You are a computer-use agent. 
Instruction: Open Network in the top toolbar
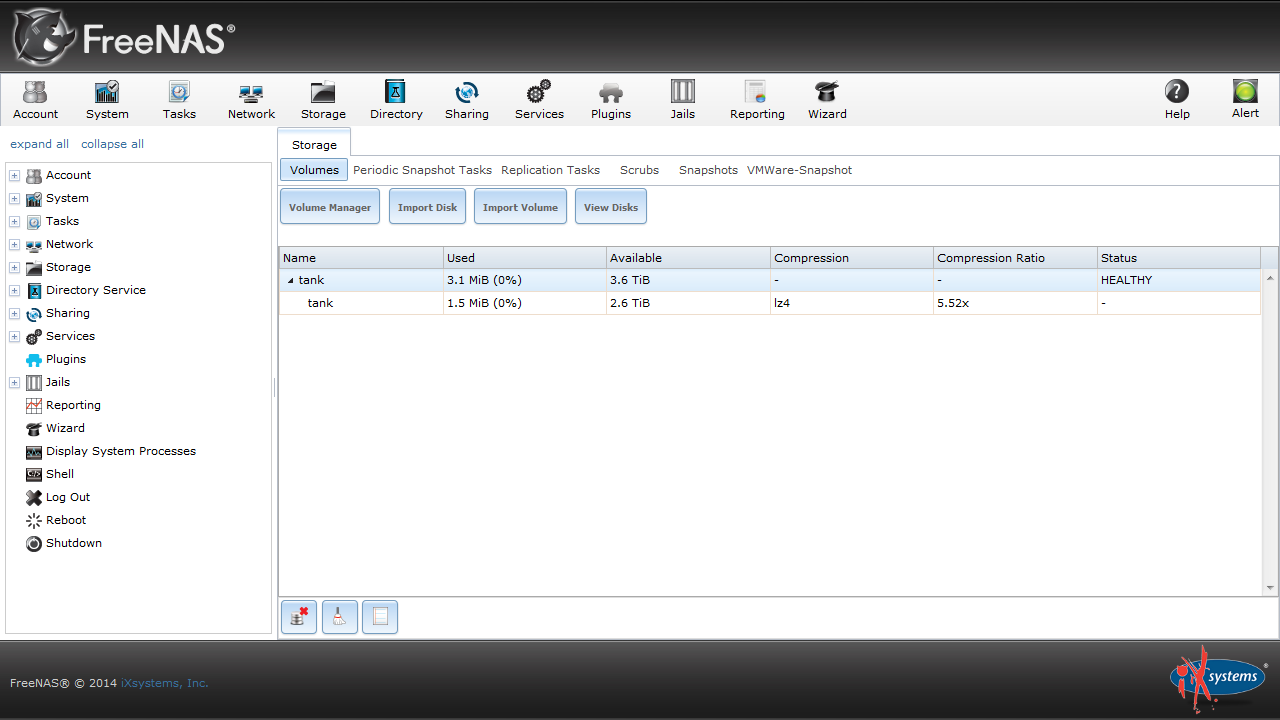pos(251,100)
